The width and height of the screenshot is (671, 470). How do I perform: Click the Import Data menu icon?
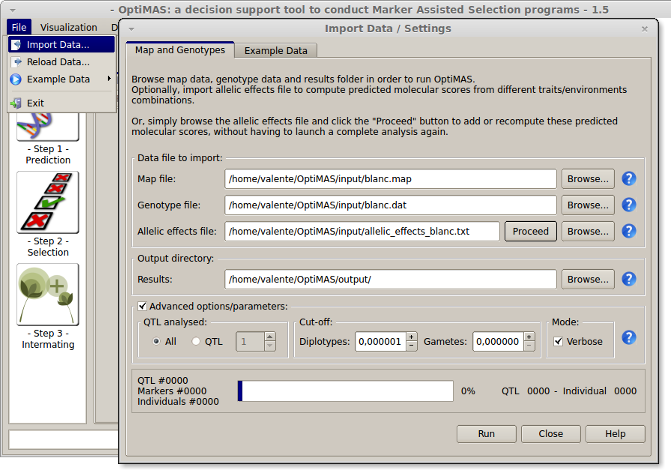pos(16,45)
